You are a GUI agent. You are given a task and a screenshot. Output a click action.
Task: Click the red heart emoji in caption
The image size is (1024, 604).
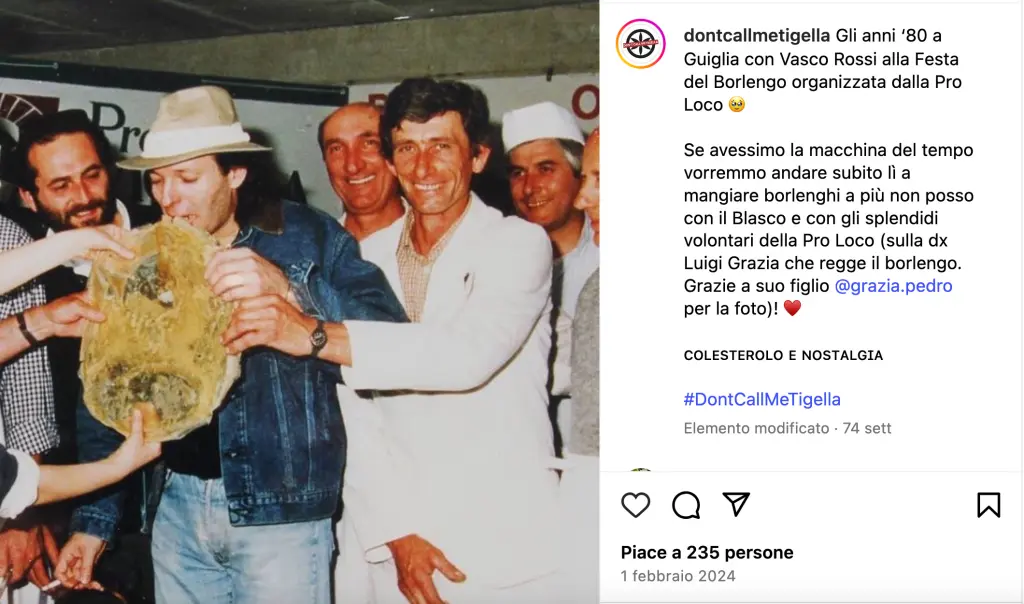coord(792,308)
